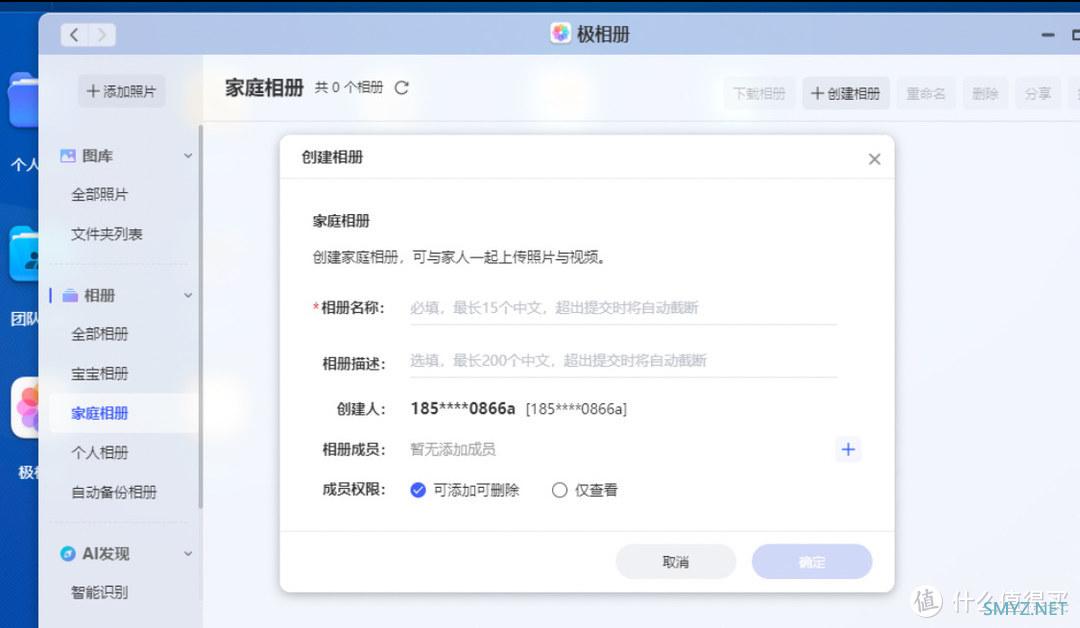Open 全部照片 in the sidebar

click(100, 194)
